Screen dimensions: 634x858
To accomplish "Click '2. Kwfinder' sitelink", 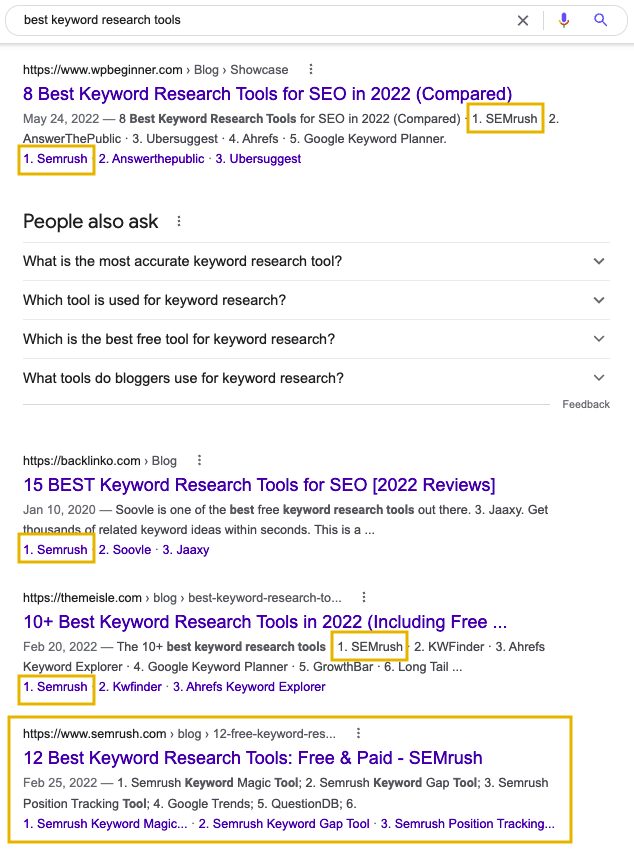I will point(130,687).
